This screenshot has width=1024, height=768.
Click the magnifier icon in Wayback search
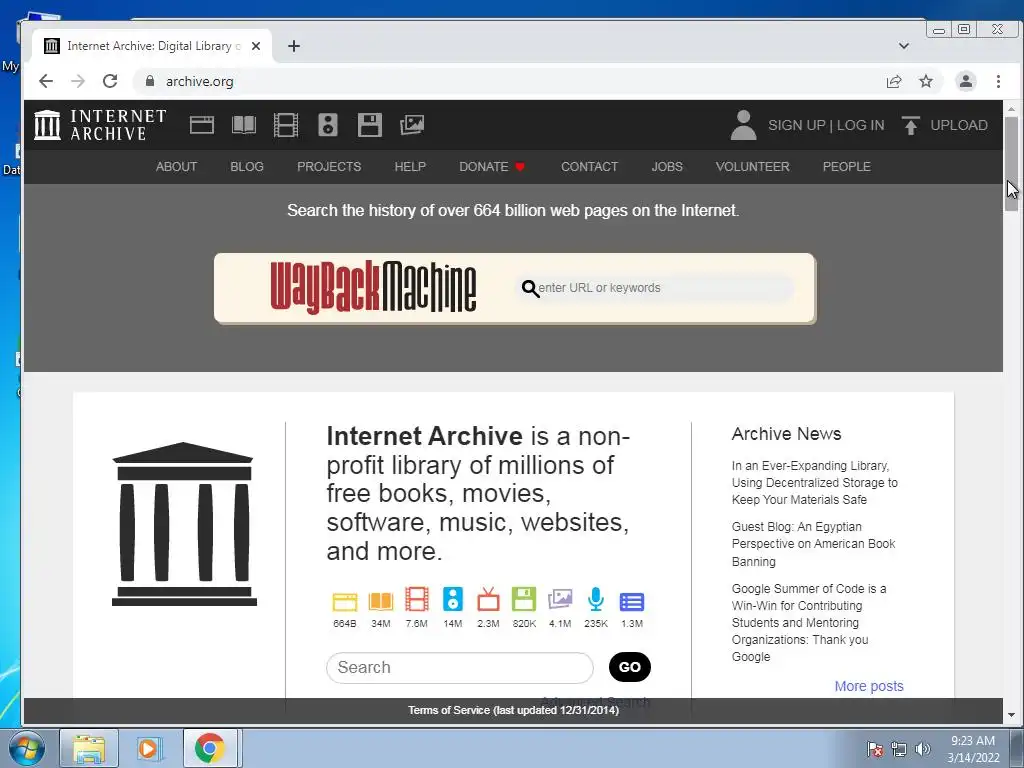530,288
